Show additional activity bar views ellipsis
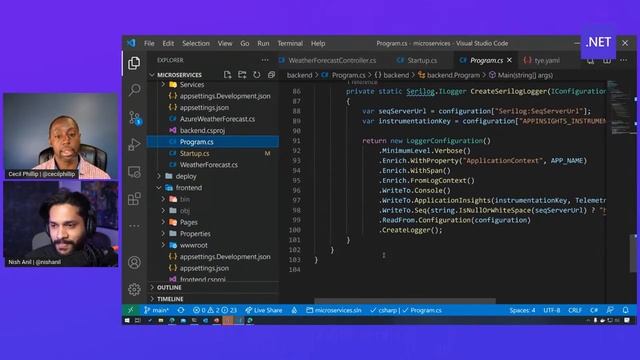The width and height of the screenshot is (640, 360). [134, 225]
